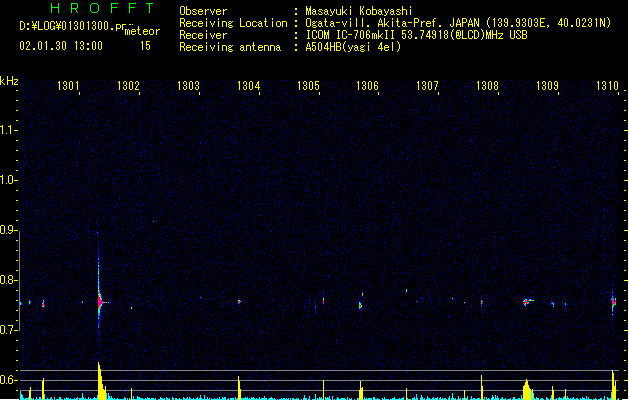Viewport: 629px width, 400px height.
Task: Click the large red meteor echo near 1301:30
Action: tap(100, 302)
